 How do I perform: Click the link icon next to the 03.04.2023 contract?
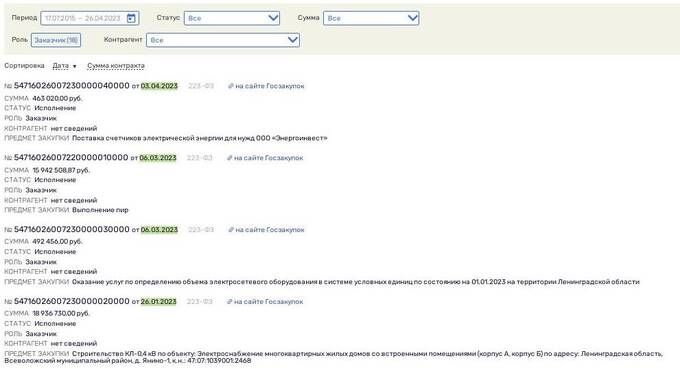point(231,86)
